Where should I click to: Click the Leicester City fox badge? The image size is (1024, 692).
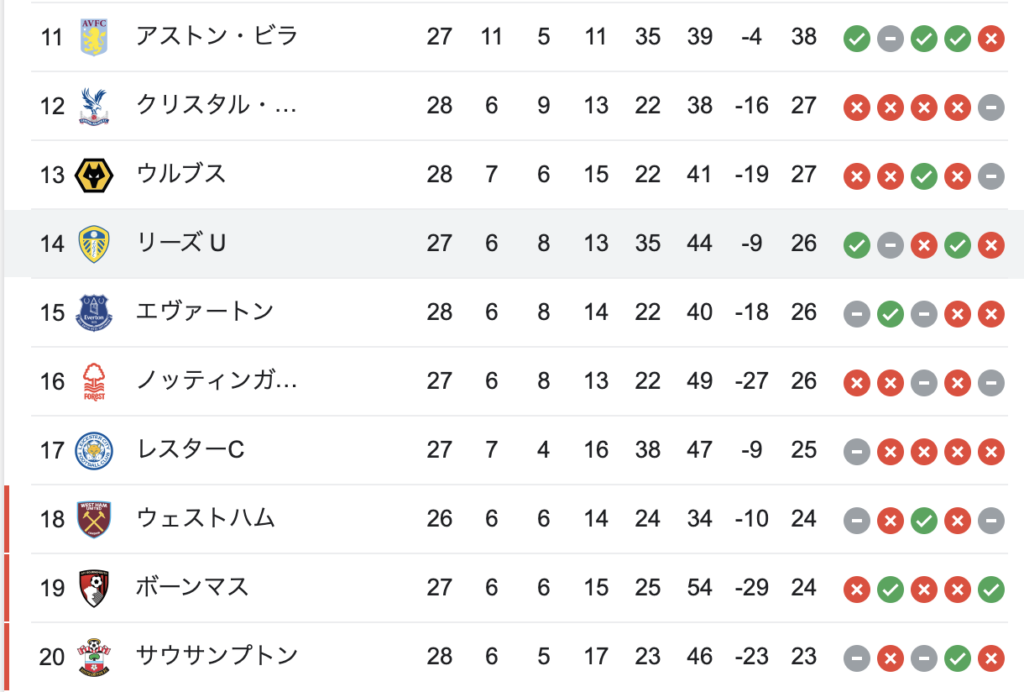(94, 450)
